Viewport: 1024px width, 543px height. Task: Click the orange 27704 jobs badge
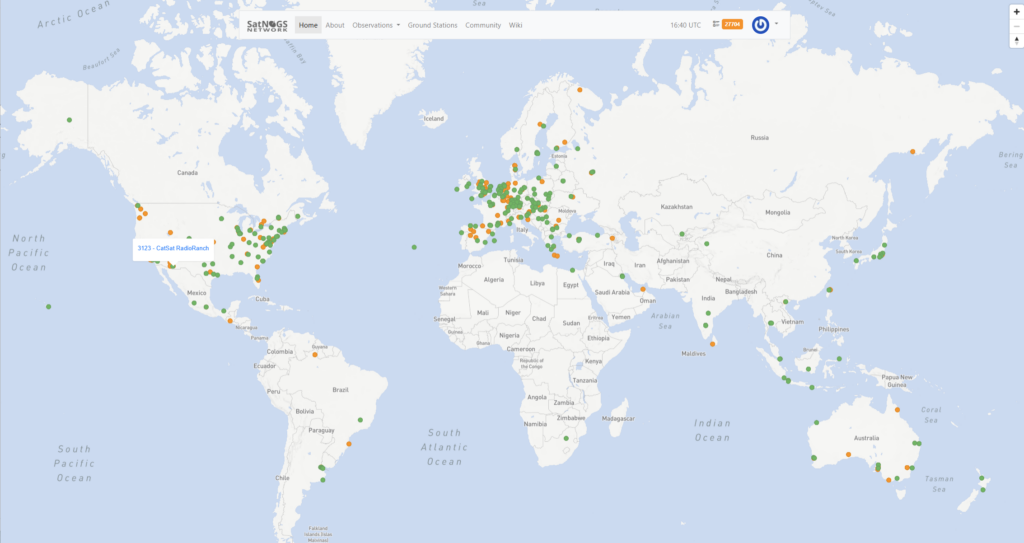732,24
